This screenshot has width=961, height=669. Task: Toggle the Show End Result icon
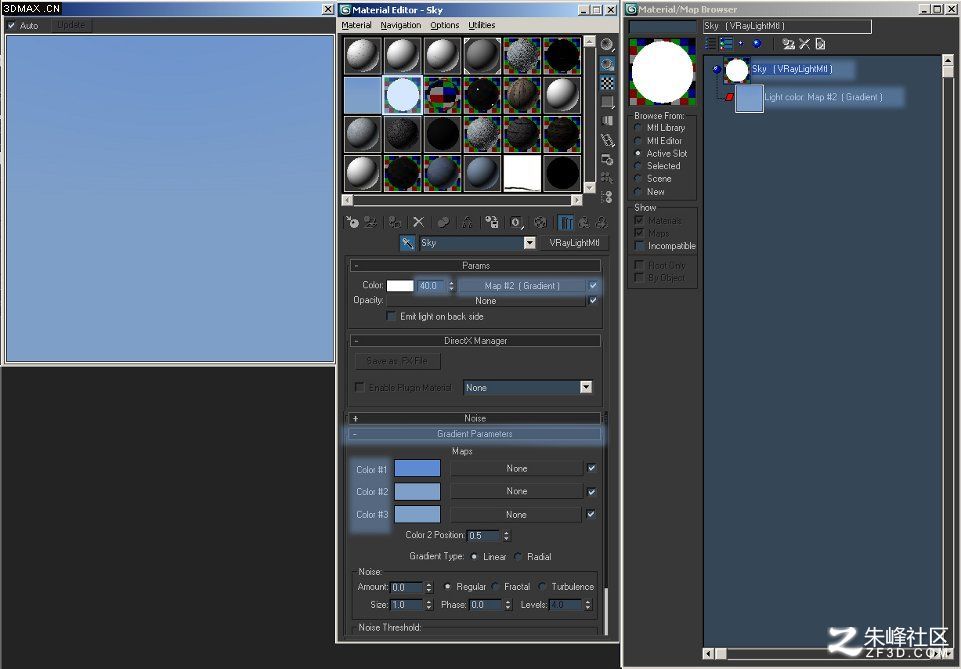(x=566, y=222)
